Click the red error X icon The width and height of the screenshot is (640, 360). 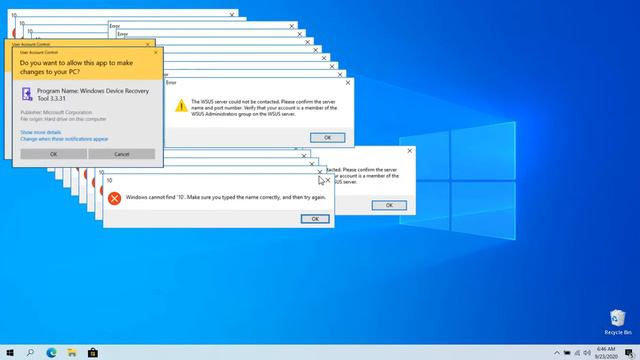point(115,198)
